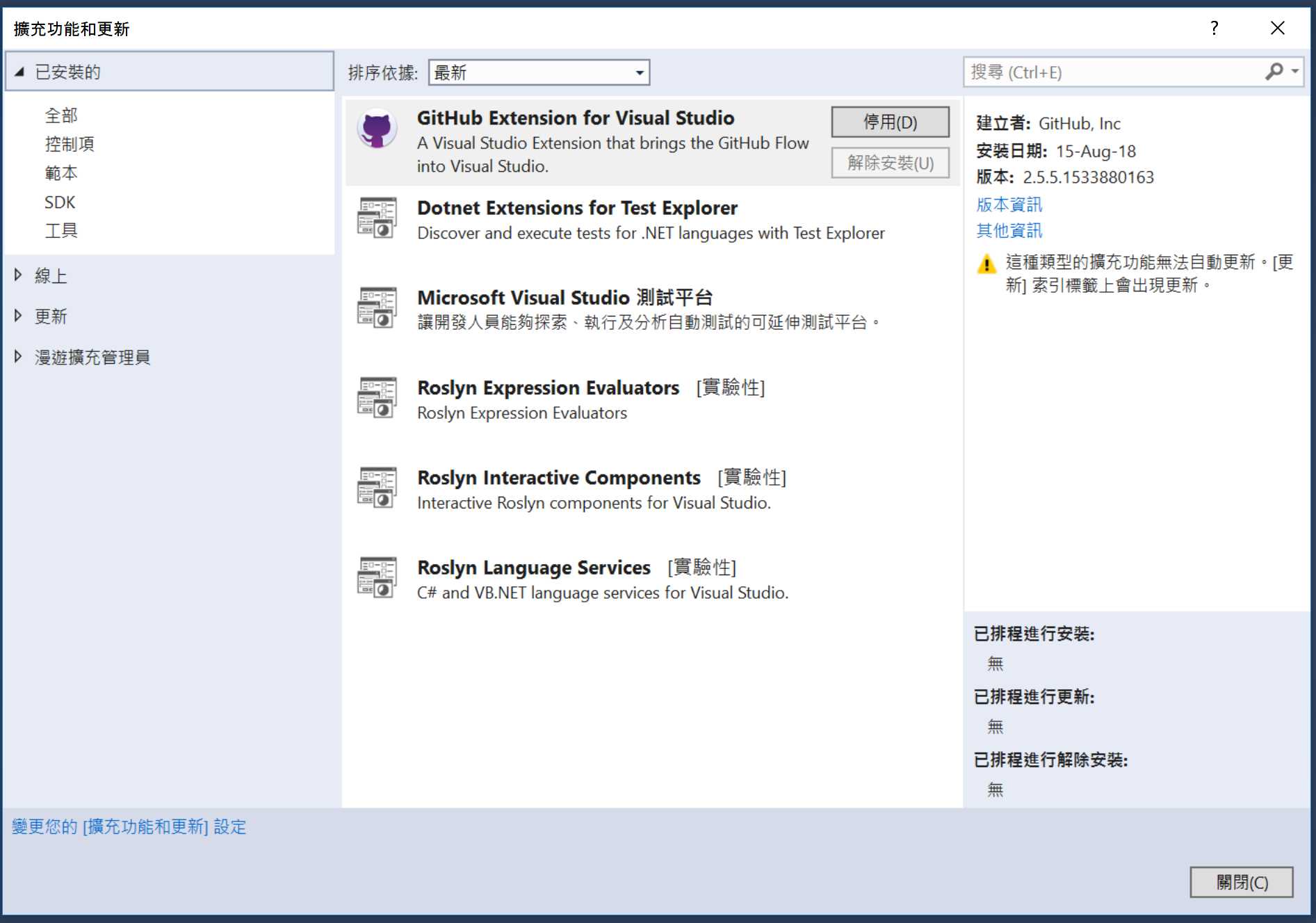Open the 其他資訊 link

1009,230
